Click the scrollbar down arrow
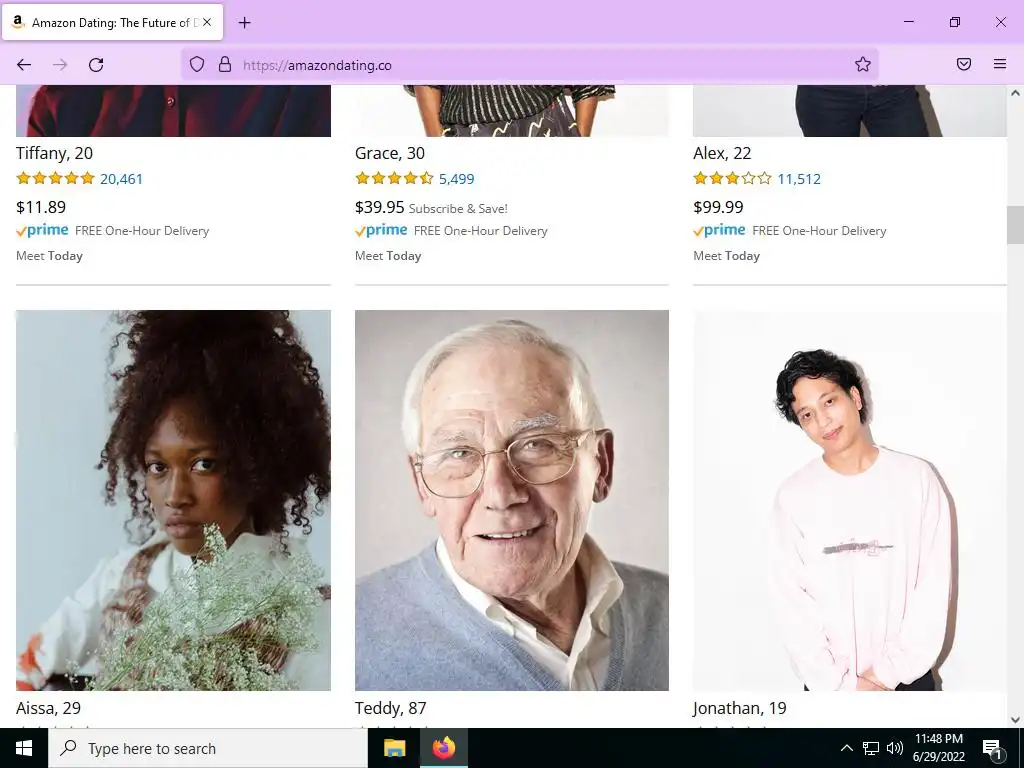1024x768 pixels. (x=1015, y=720)
